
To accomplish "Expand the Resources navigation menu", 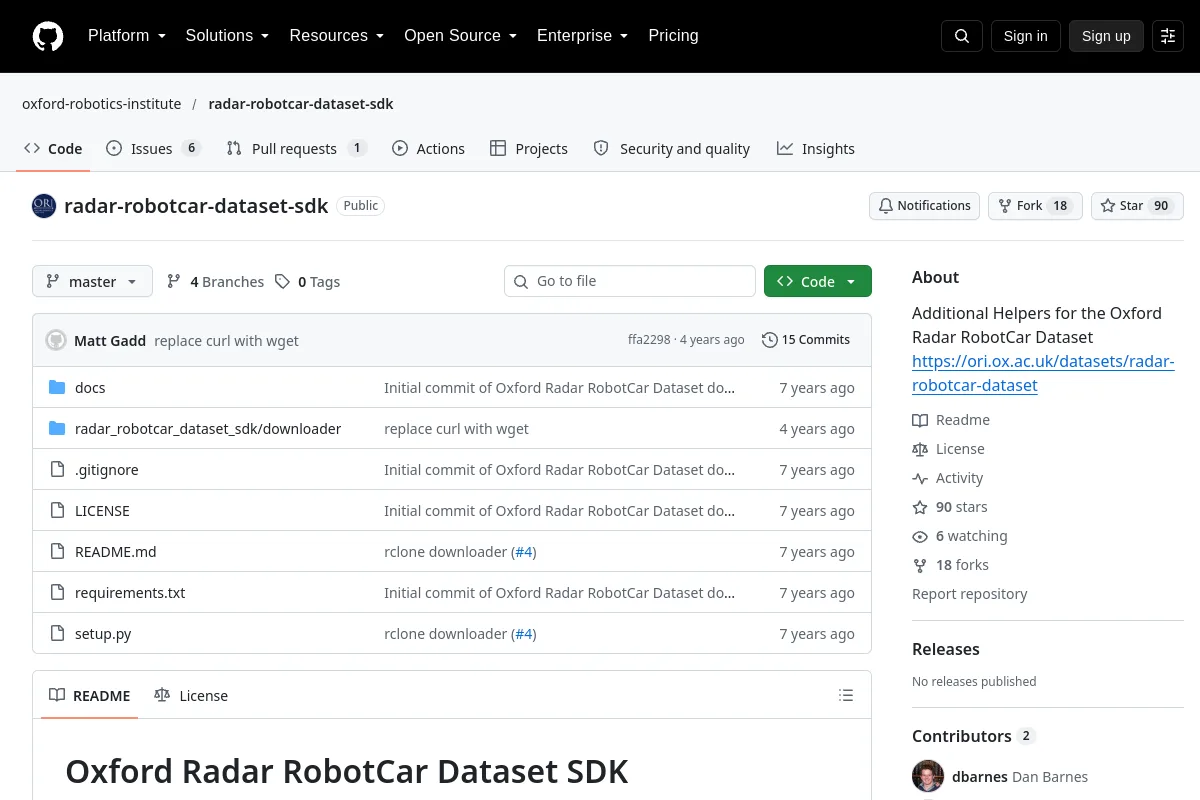I will coord(337,36).
